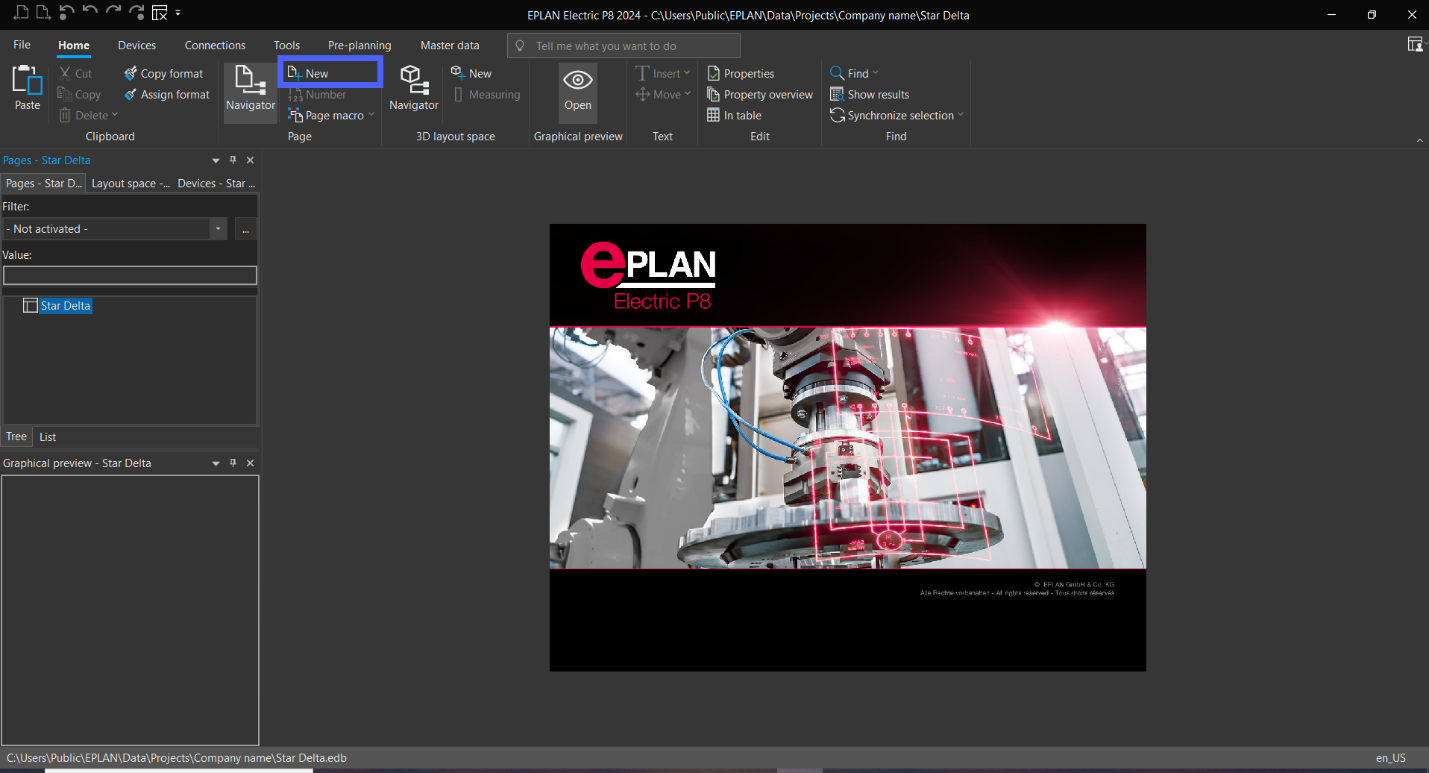Screen dimensions: 1429x773
Task: Click the next page icon in title bar
Action: click(43, 12)
